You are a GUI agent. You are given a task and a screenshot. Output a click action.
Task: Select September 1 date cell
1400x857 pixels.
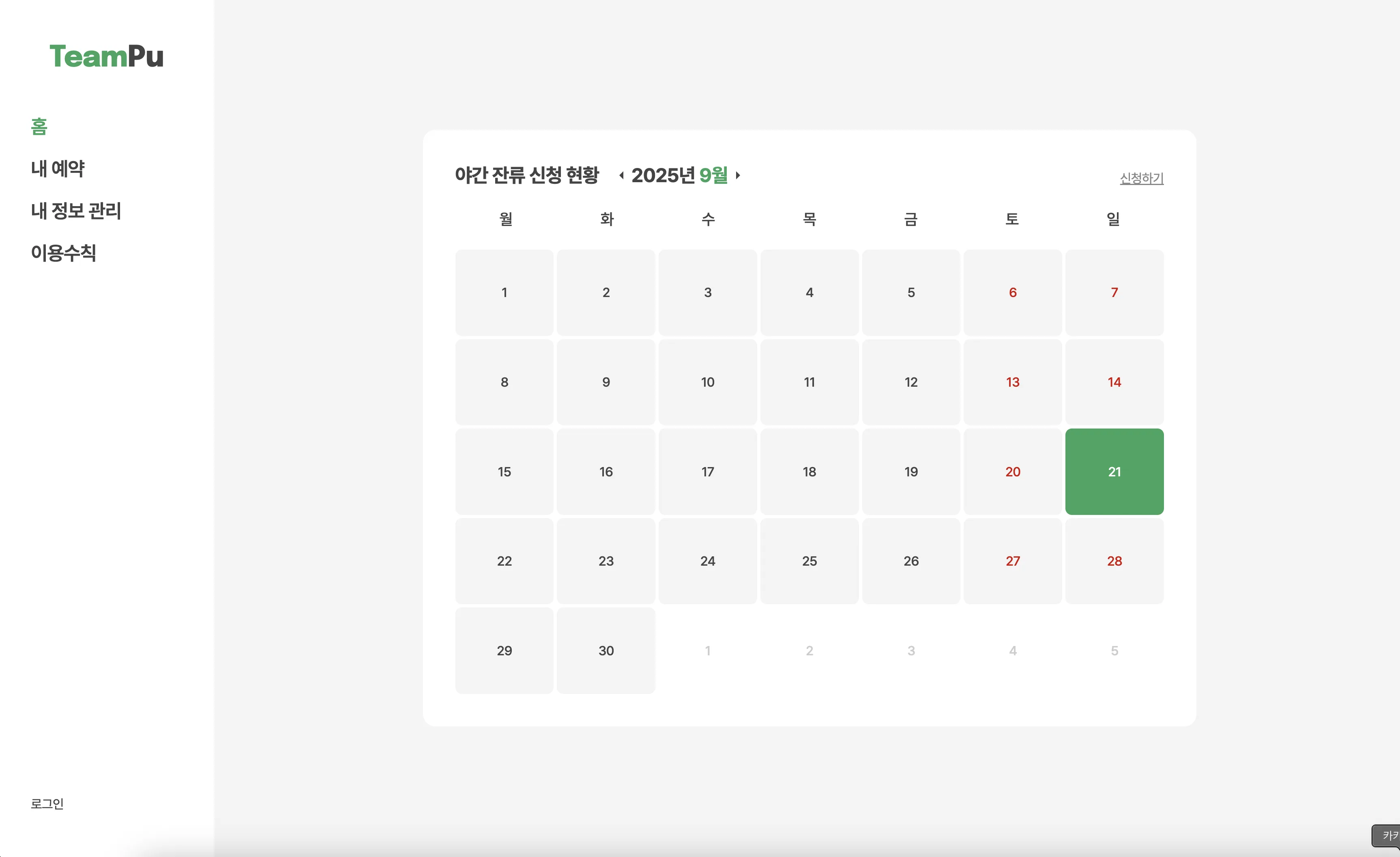click(504, 293)
